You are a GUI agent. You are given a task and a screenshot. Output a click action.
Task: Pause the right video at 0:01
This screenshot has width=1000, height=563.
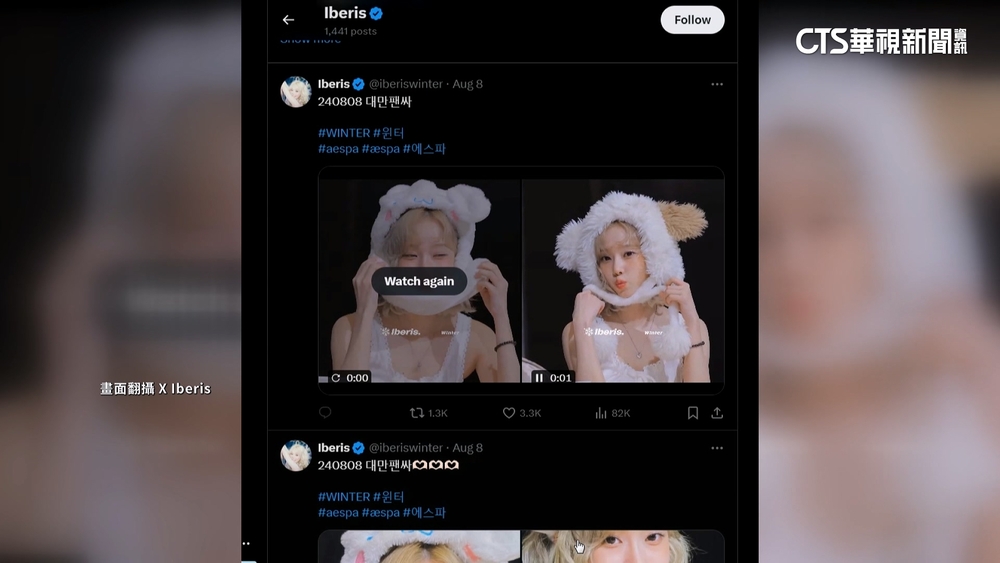click(x=539, y=378)
